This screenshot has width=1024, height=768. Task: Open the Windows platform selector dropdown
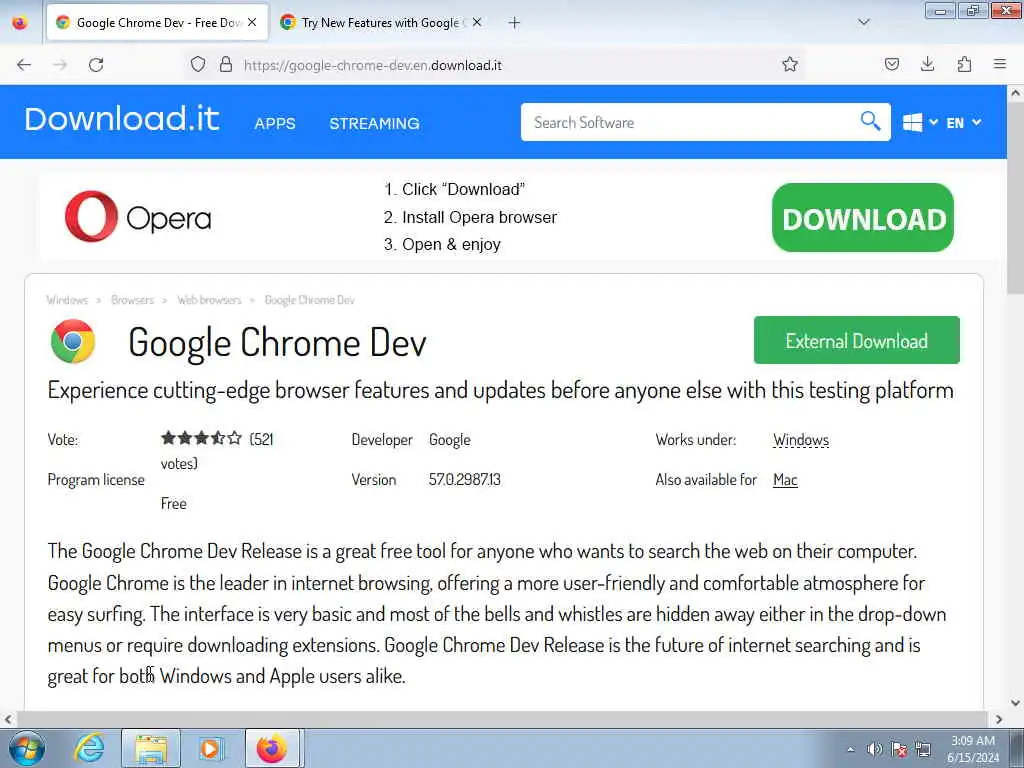pyautogui.click(x=920, y=122)
